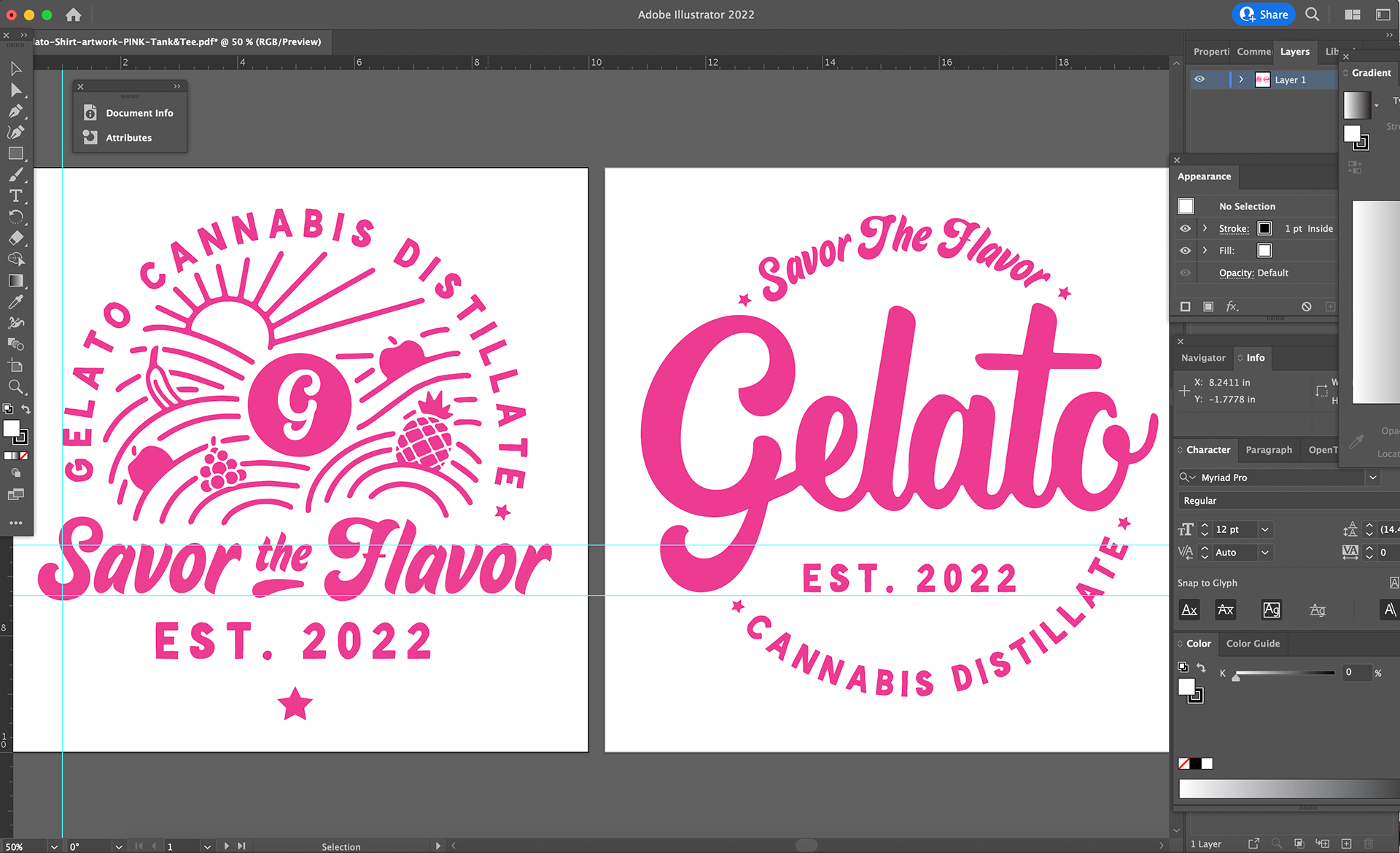Swap fill and stroke in Color panel
Screen dimensions: 1400x853
[1201, 667]
